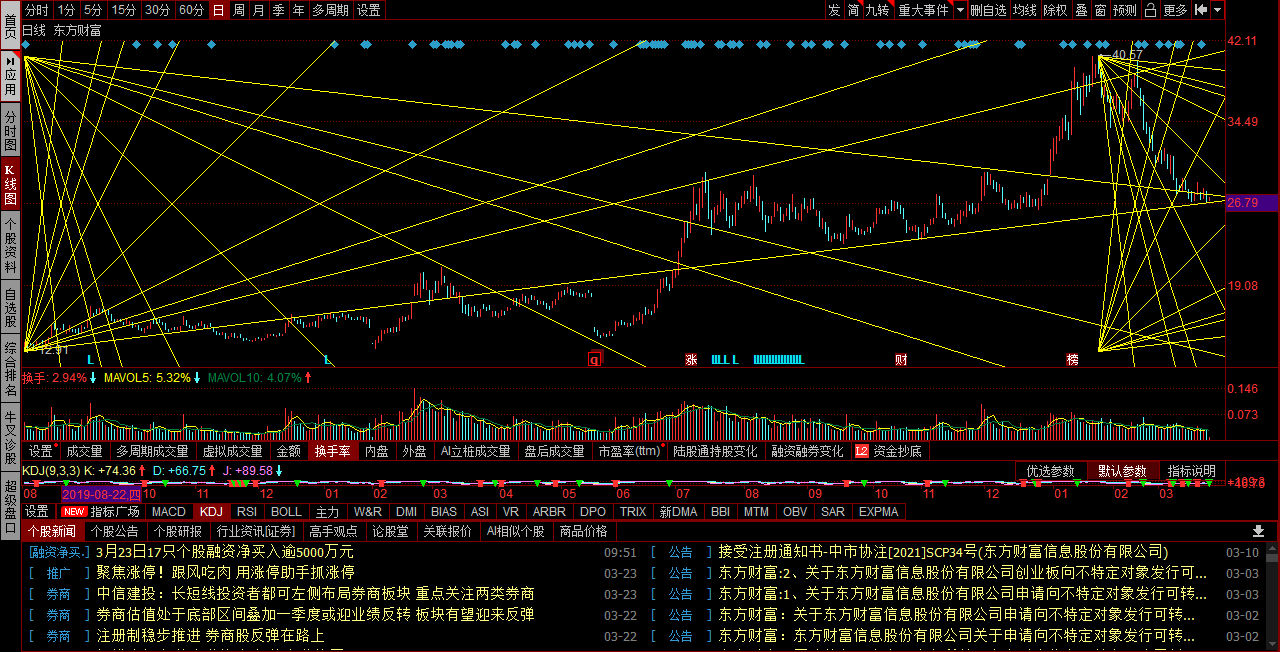The width and height of the screenshot is (1280, 652).
Task: Click the collapse-panel arrow icon beside 更多
Action: point(1199,10)
